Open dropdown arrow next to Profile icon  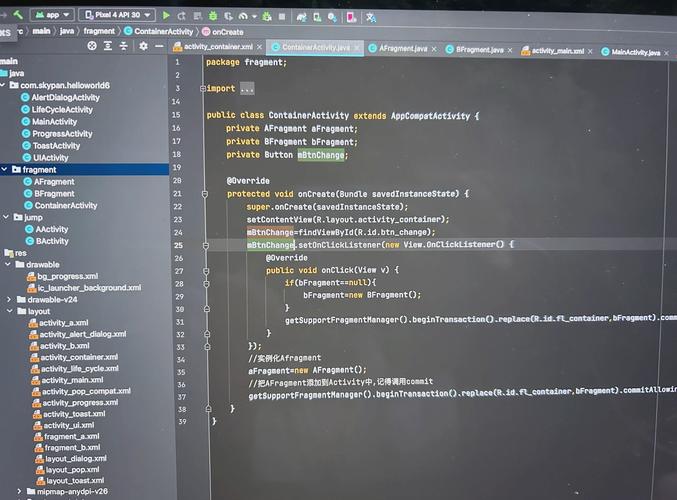coord(254,17)
